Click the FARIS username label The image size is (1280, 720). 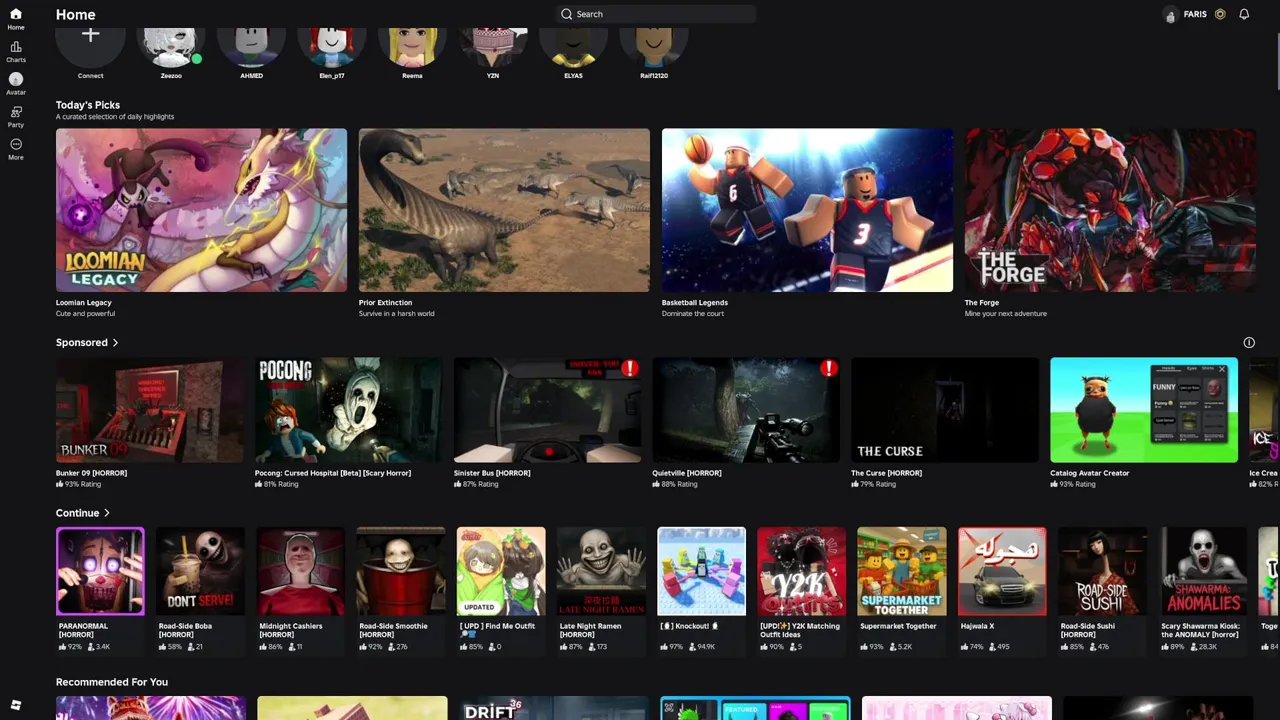[1195, 14]
